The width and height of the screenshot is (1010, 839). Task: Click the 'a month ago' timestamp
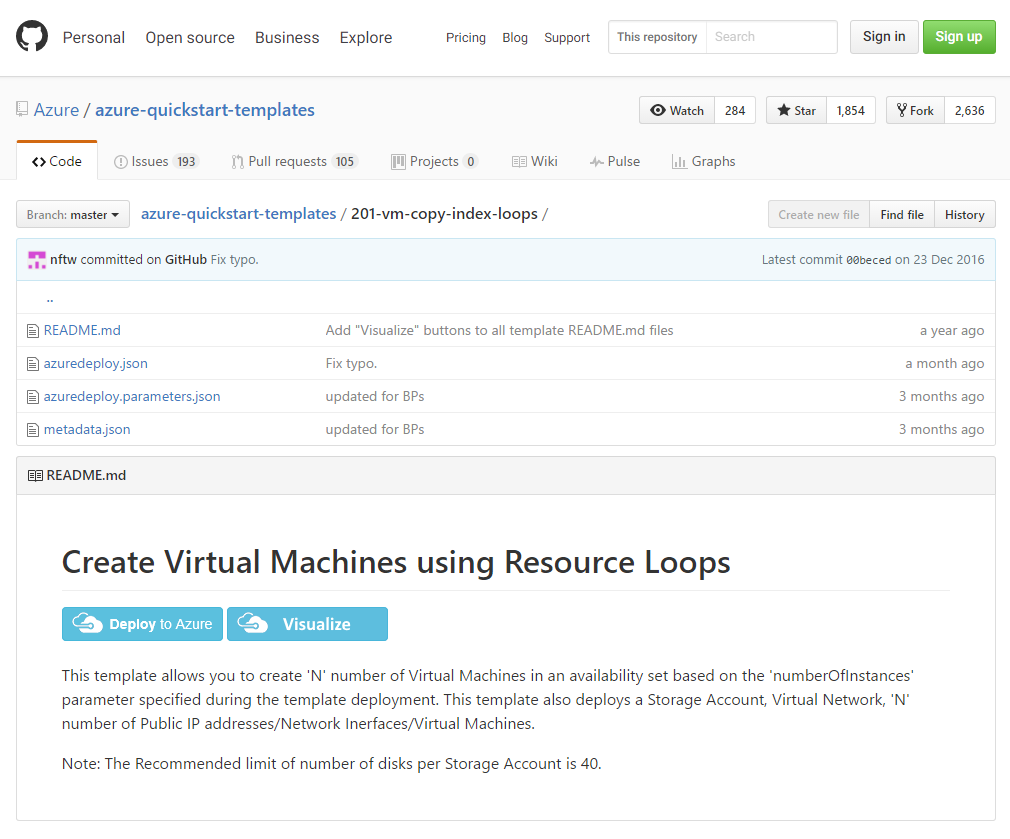click(x=944, y=364)
